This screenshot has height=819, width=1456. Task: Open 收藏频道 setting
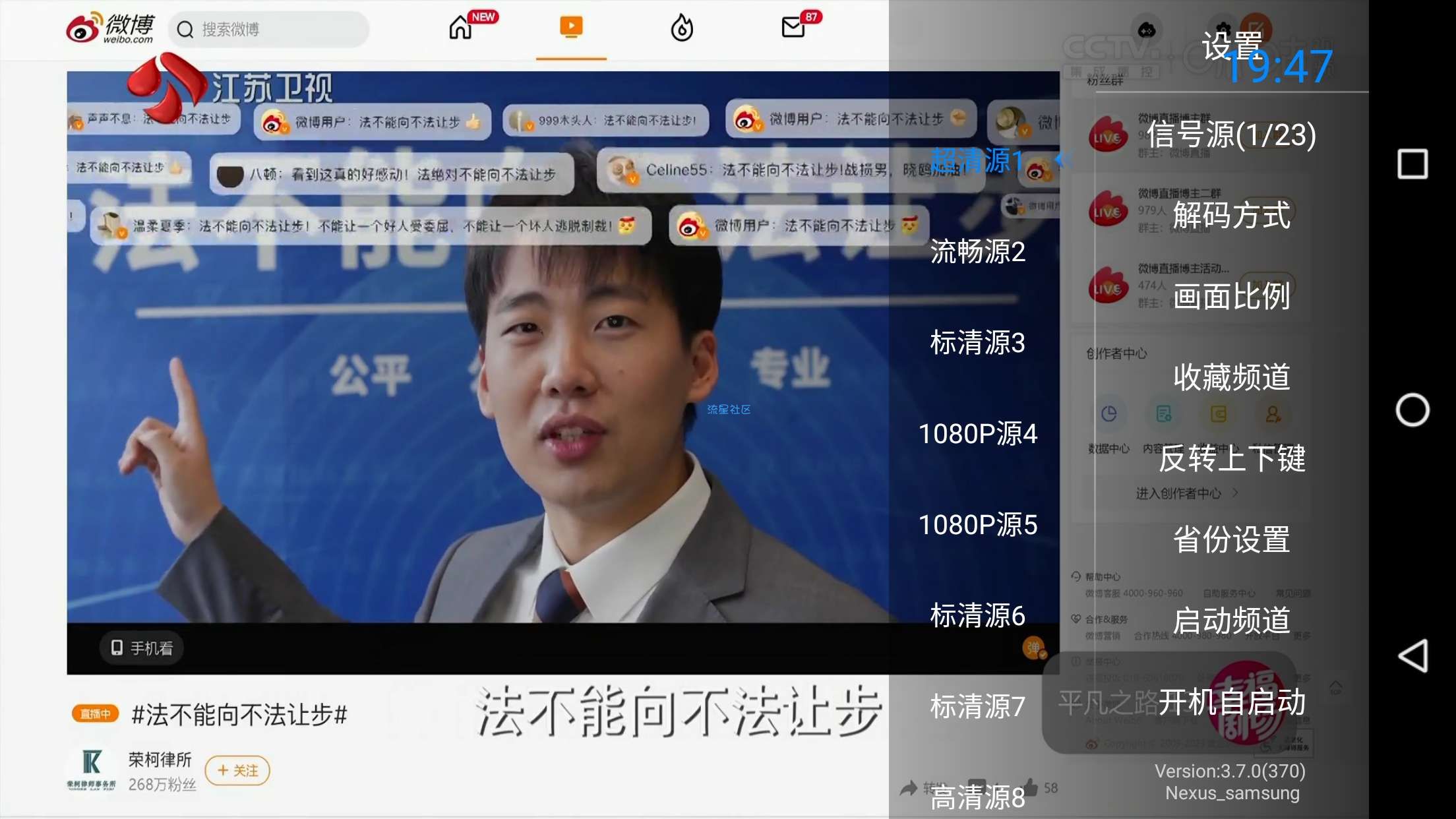pos(1231,378)
